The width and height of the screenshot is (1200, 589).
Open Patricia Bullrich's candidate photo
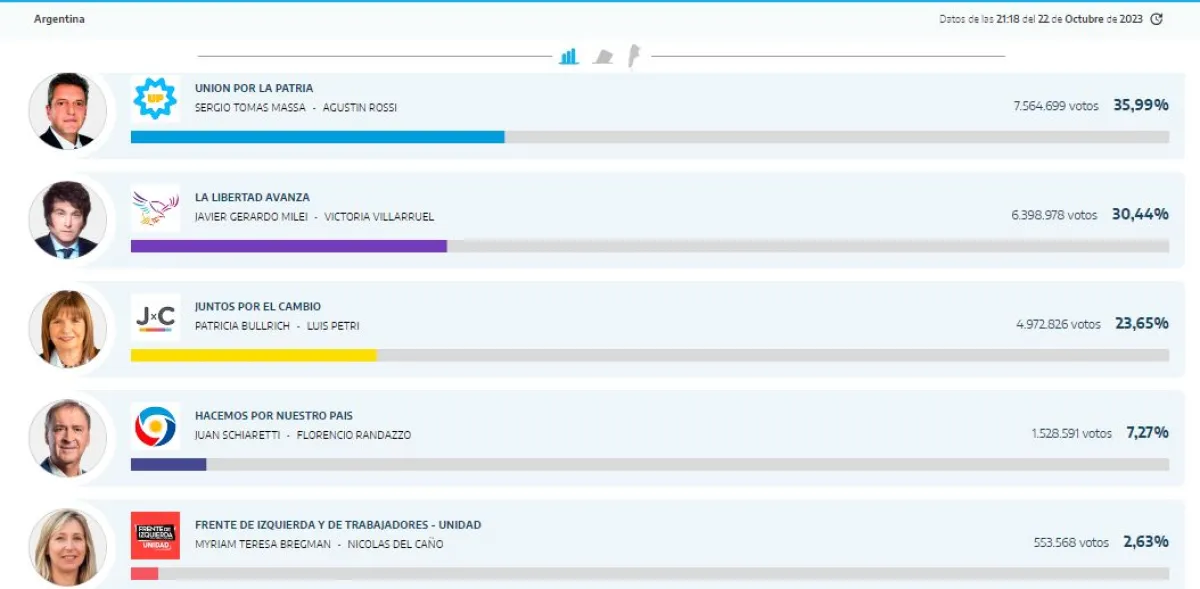coord(67,329)
